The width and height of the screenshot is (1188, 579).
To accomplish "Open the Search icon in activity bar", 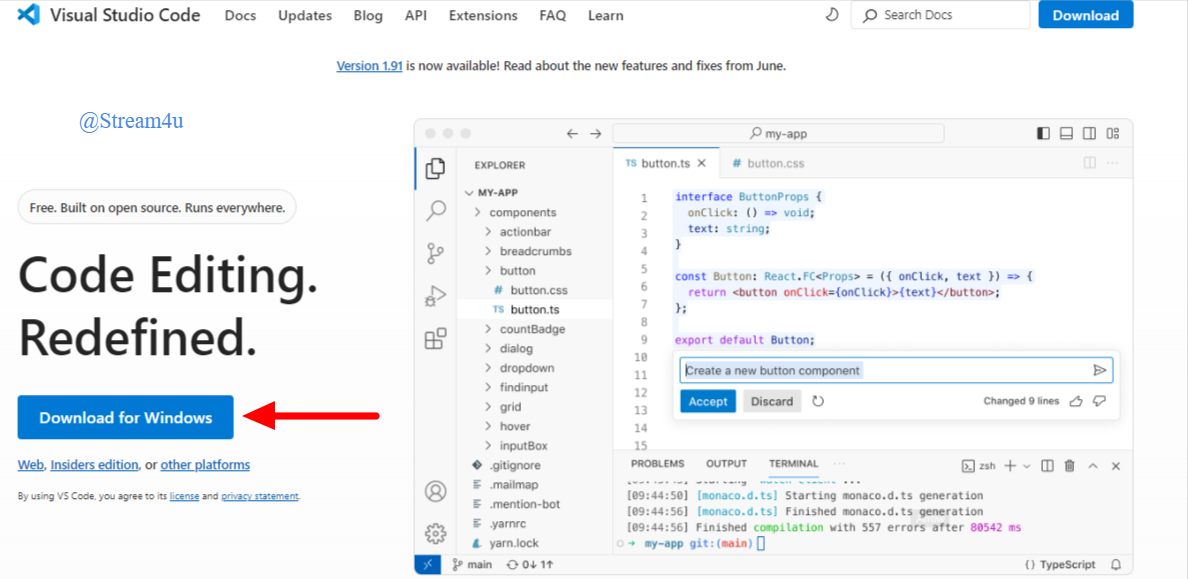I will point(436,210).
